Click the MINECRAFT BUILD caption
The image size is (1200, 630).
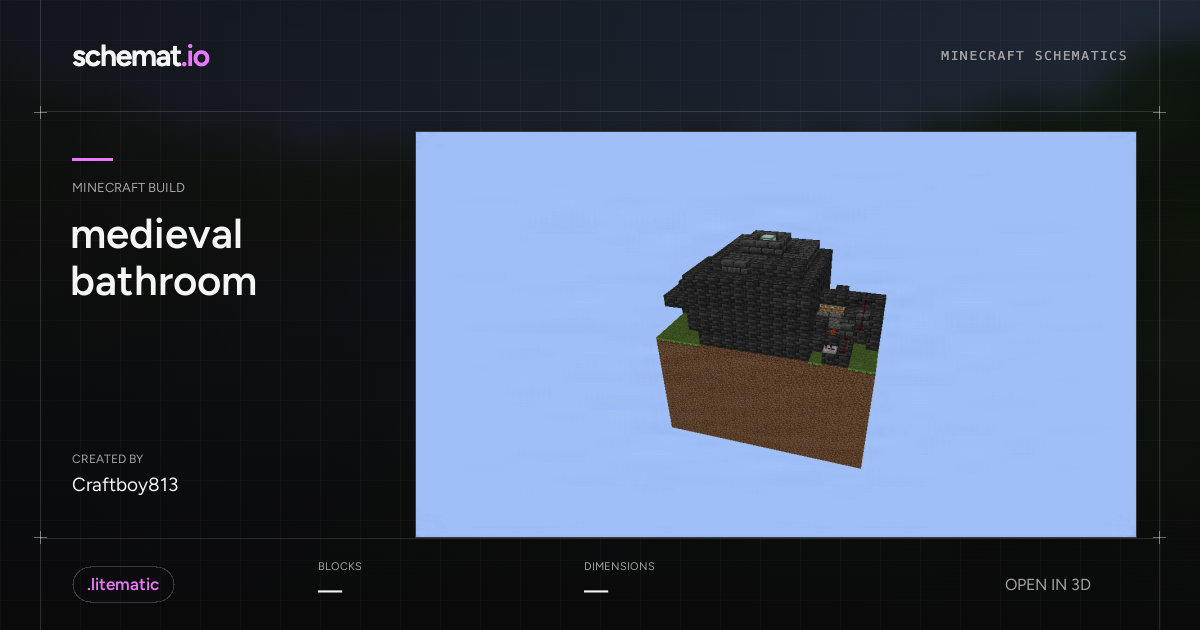tap(128, 187)
